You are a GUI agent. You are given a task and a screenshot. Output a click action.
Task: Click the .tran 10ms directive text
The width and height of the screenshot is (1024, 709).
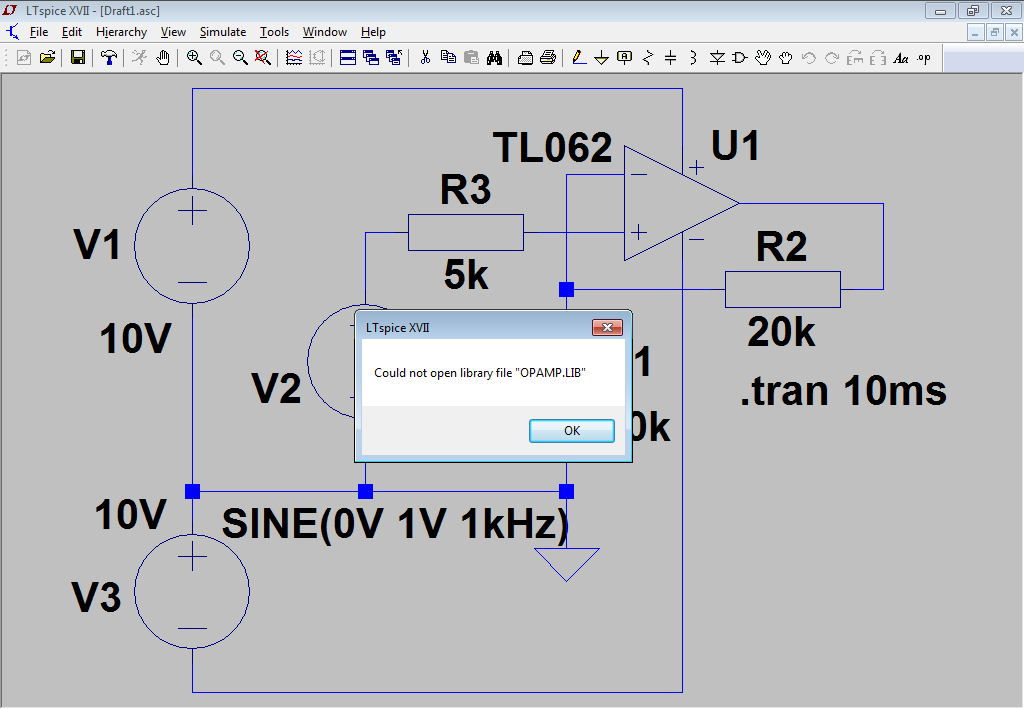(x=843, y=391)
